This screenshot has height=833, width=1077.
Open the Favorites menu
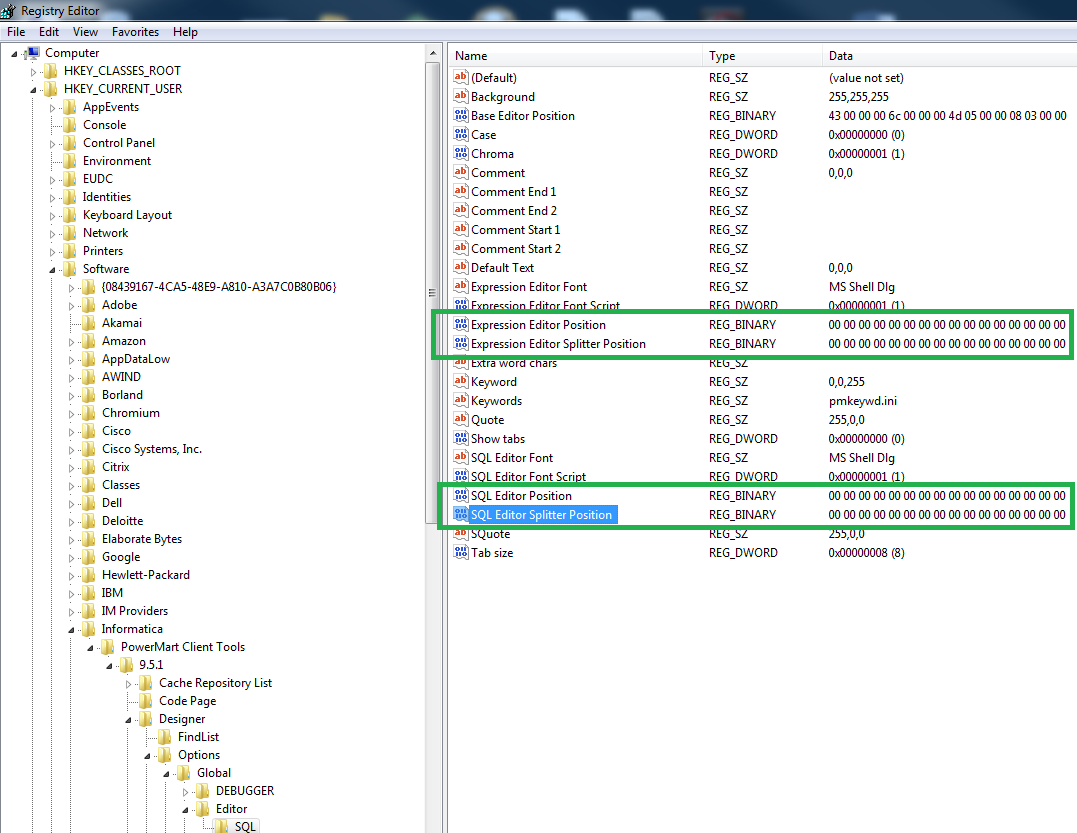135,31
